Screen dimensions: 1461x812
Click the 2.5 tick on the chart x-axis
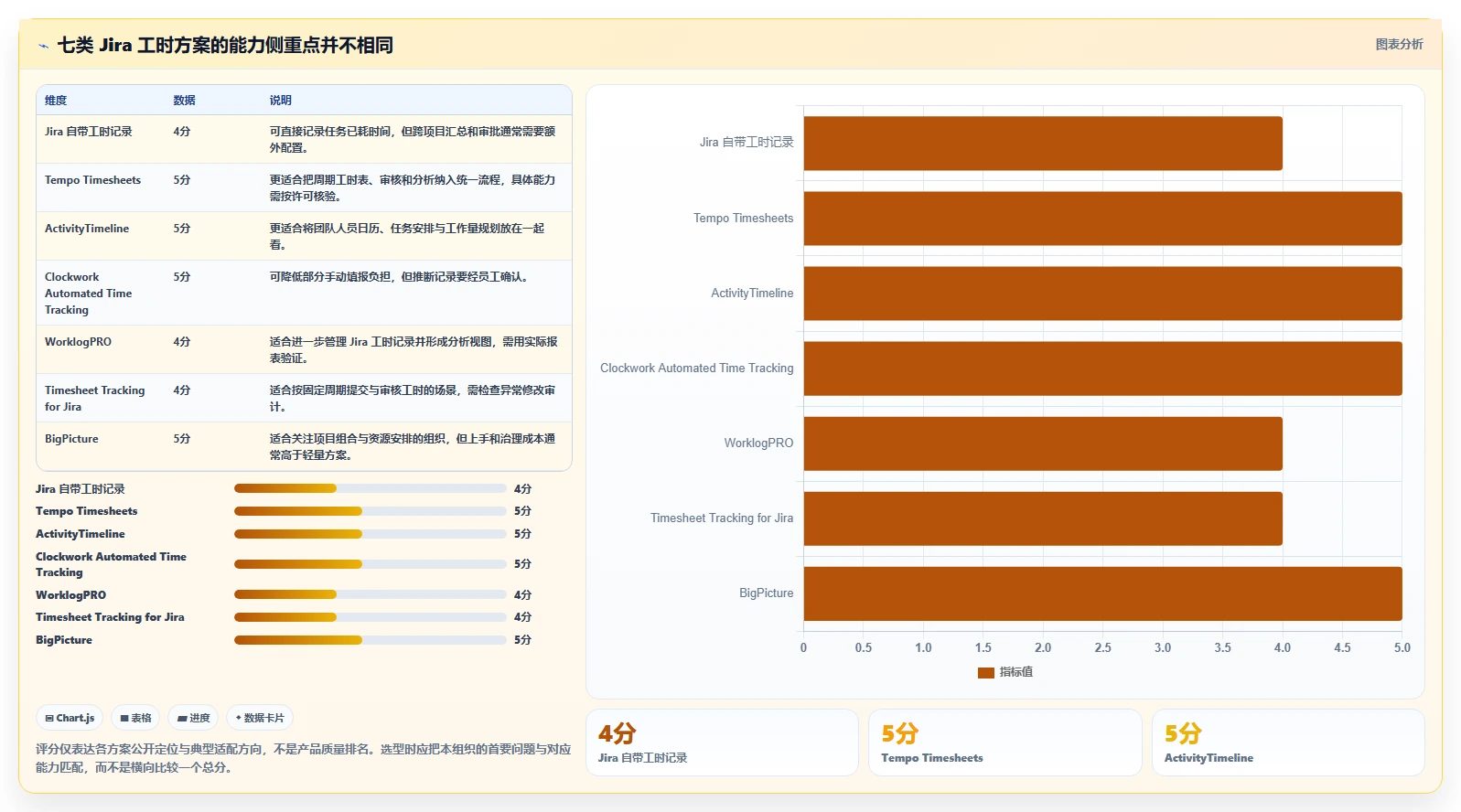1103,647
